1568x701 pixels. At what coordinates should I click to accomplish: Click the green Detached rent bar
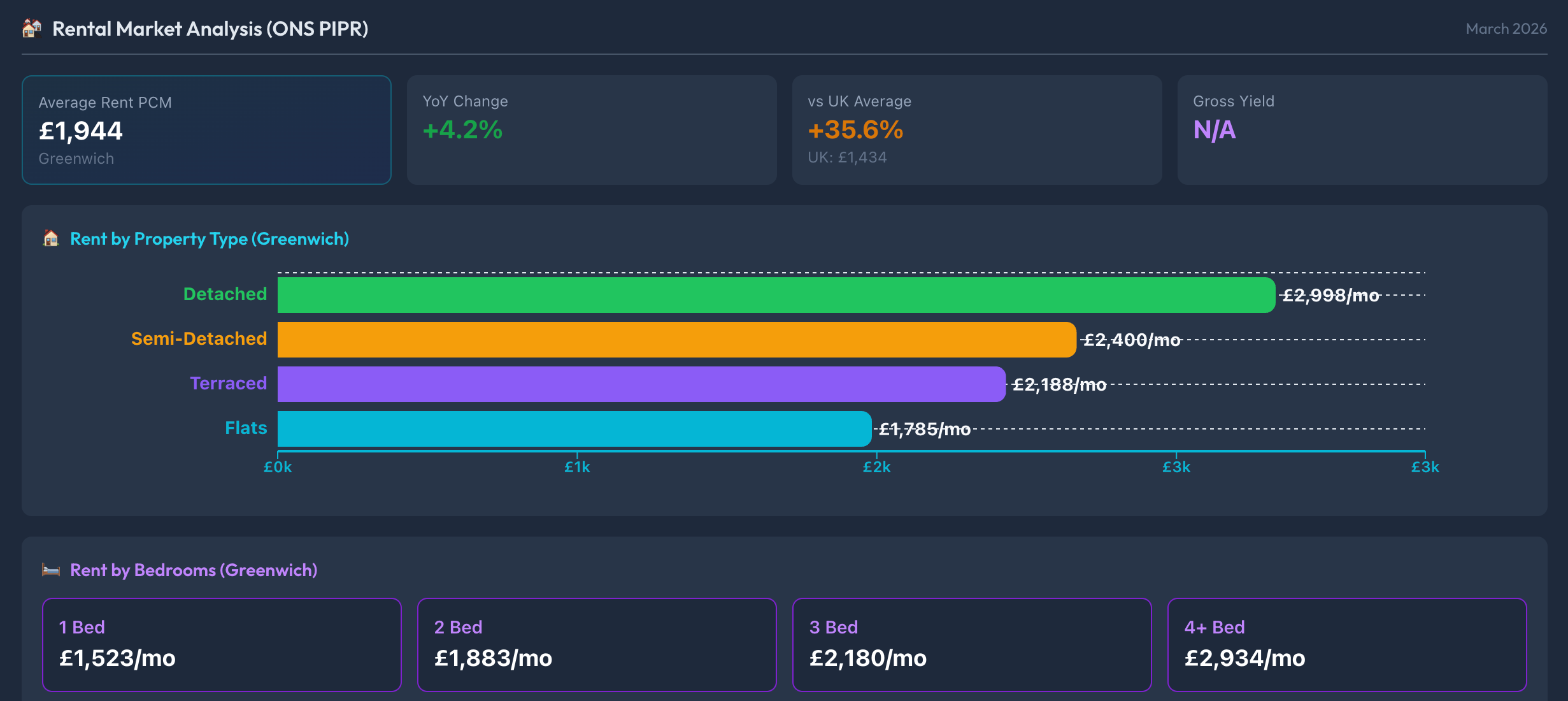click(776, 295)
